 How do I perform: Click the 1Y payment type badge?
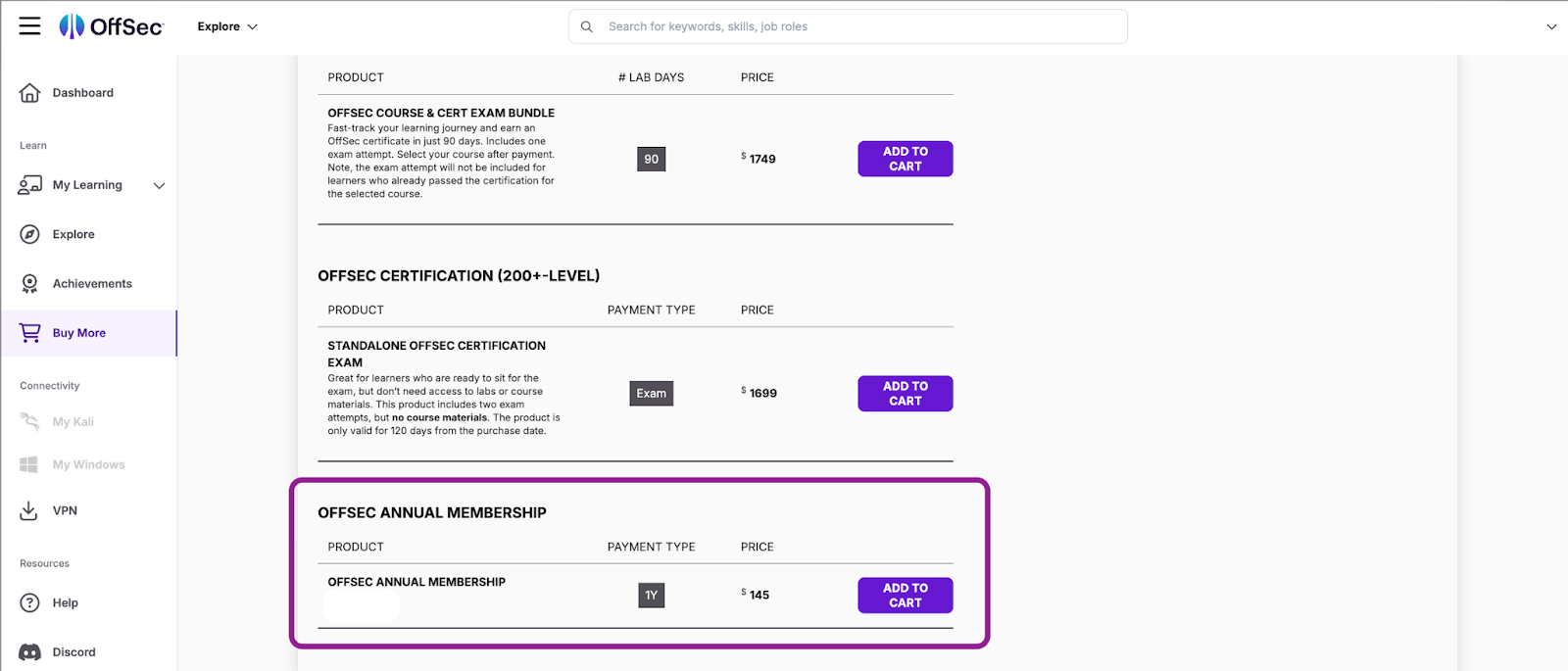click(x=652, y=596)
